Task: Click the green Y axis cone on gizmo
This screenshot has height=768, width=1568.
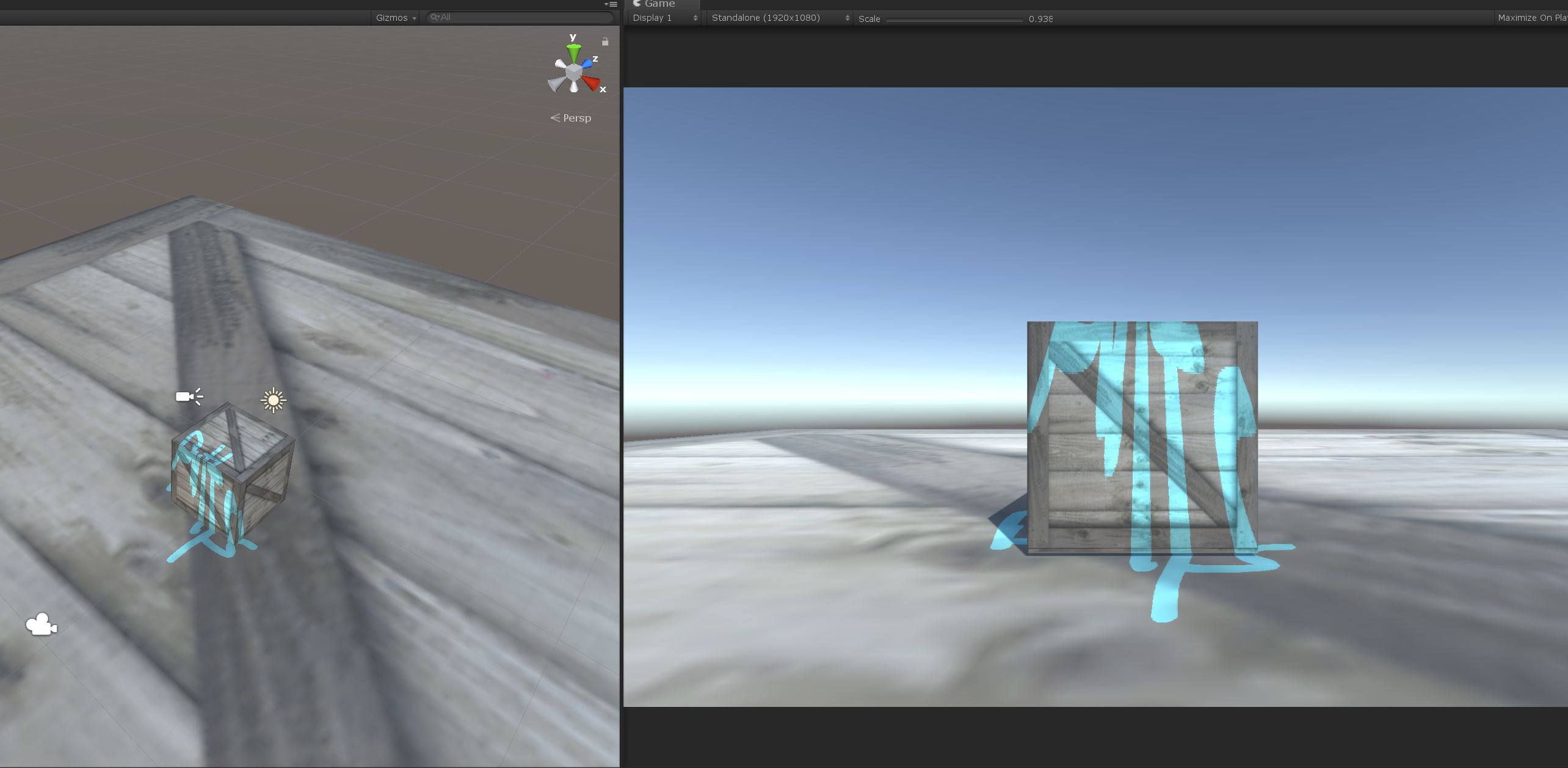Action: (573, 52)
